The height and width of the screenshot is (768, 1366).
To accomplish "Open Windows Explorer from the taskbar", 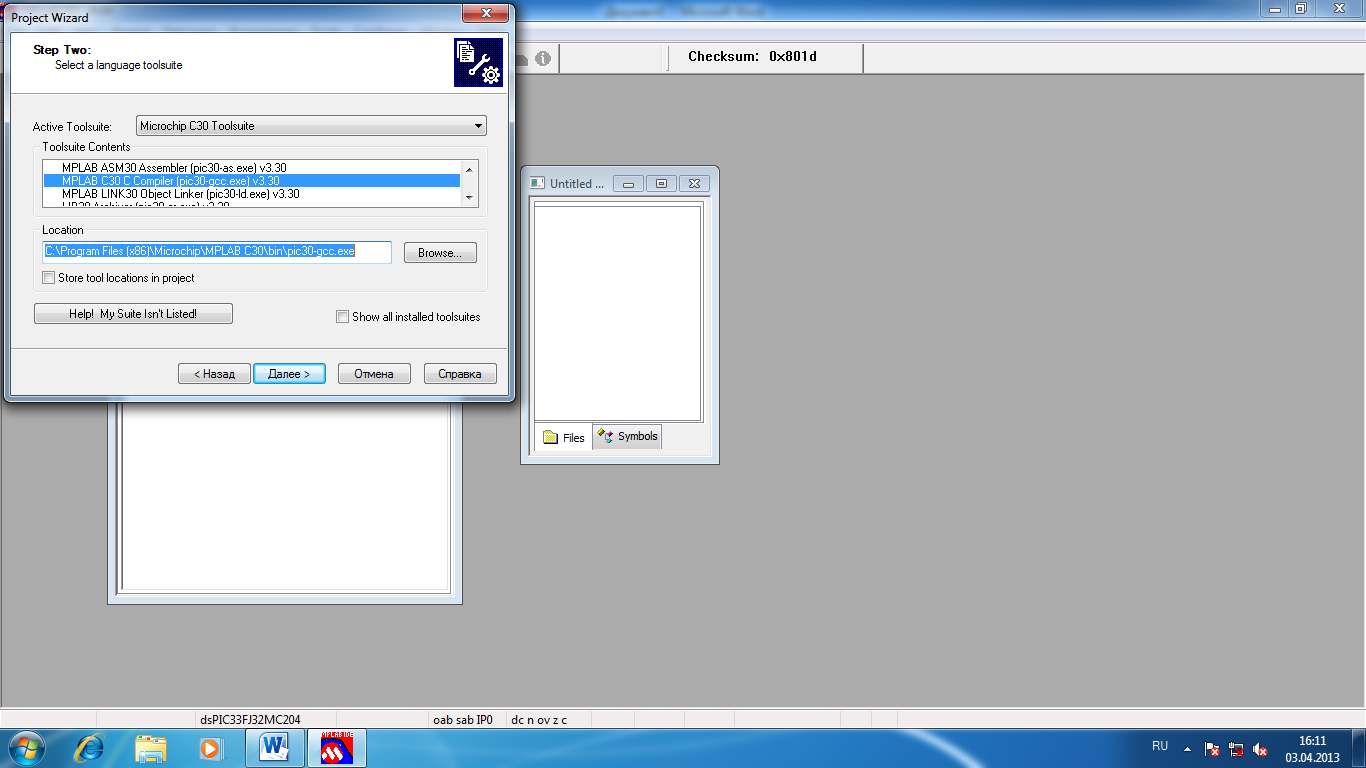I will 151,747.
